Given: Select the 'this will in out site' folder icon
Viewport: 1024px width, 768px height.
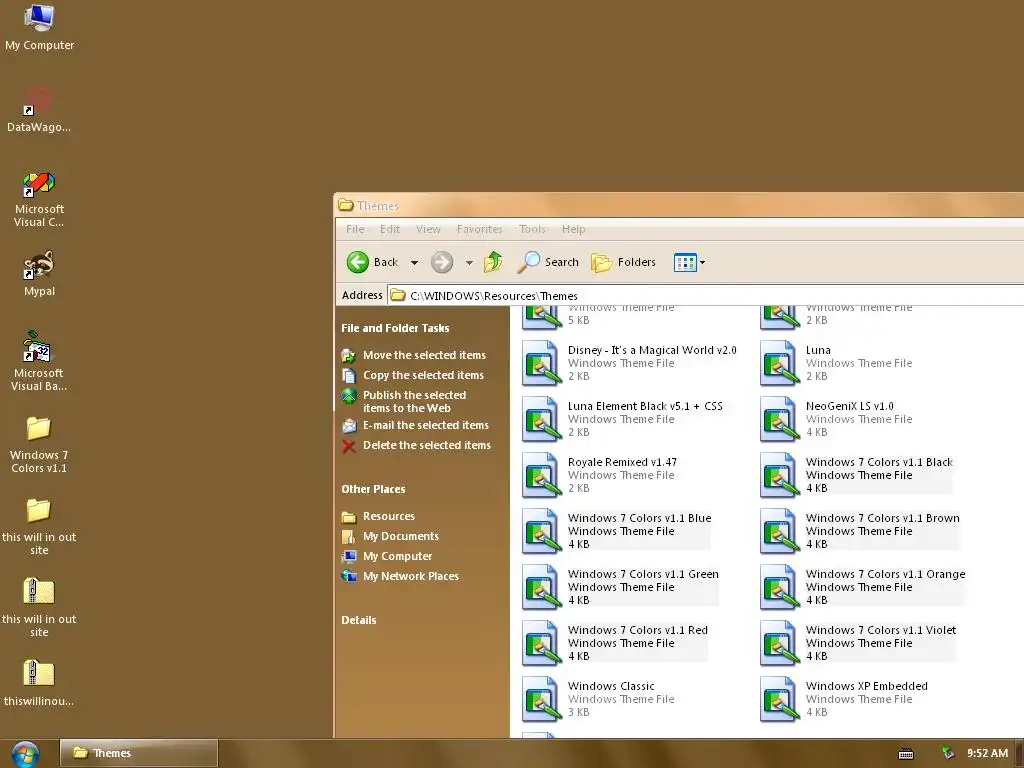Looking at the screenshot, I should pos(39,526).
